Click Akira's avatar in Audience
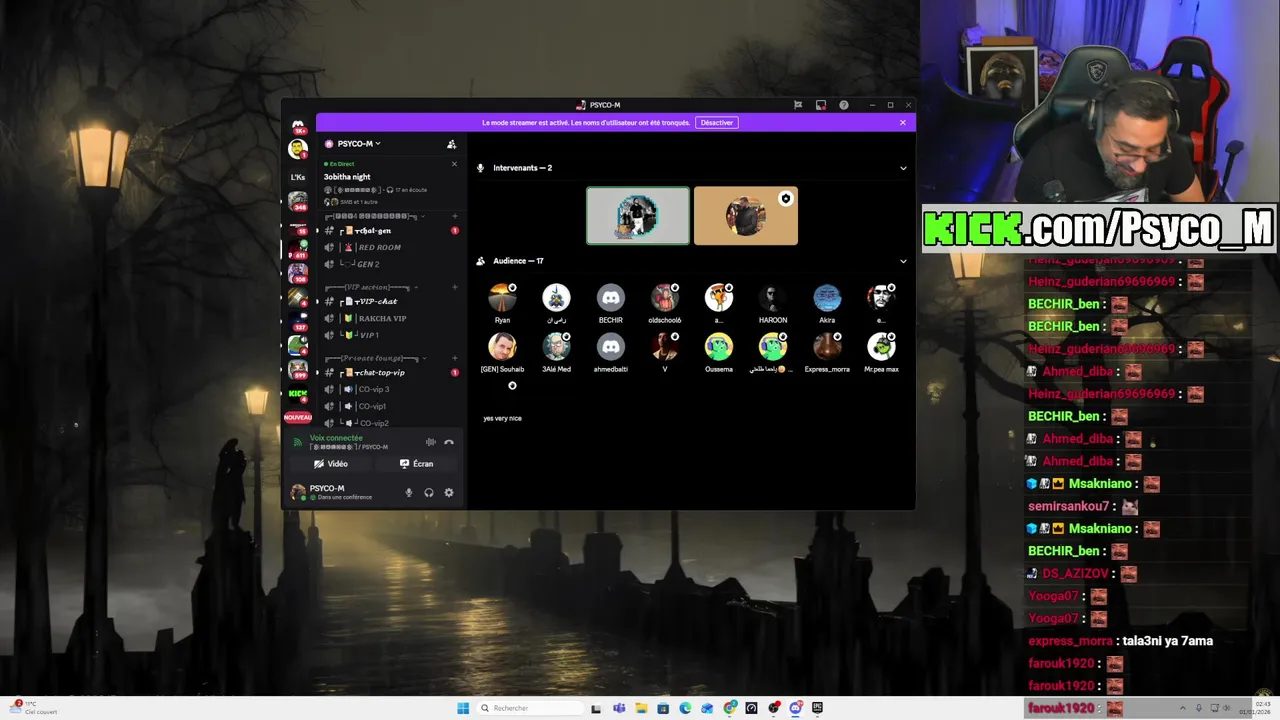 [x=827, y=298]
